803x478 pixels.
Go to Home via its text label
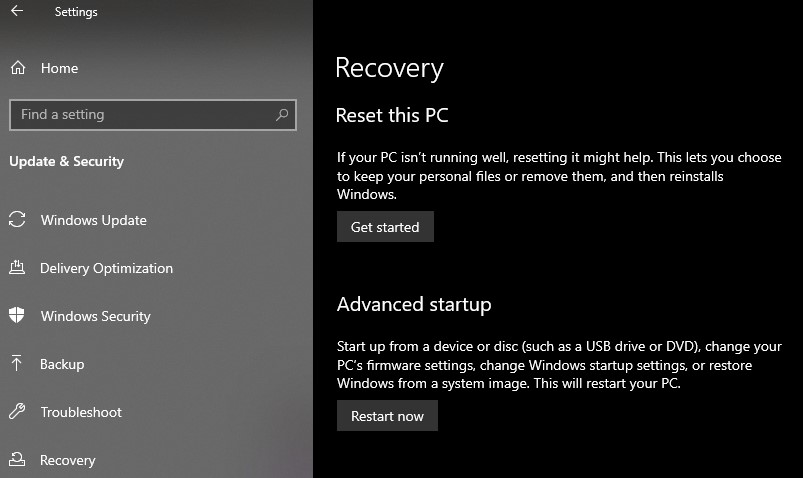(59, 68)
